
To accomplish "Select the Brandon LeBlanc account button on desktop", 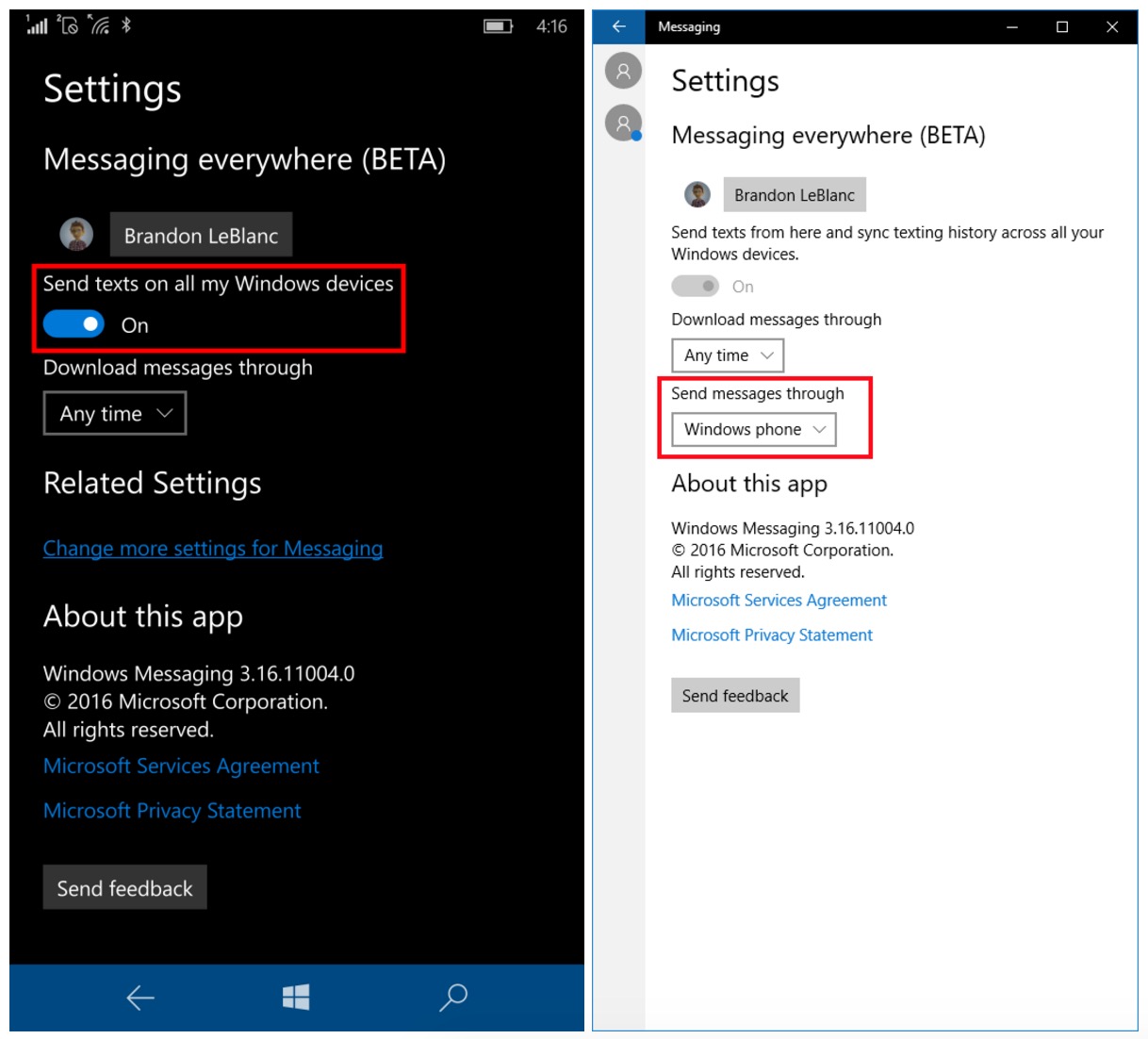I will [795, 194].
